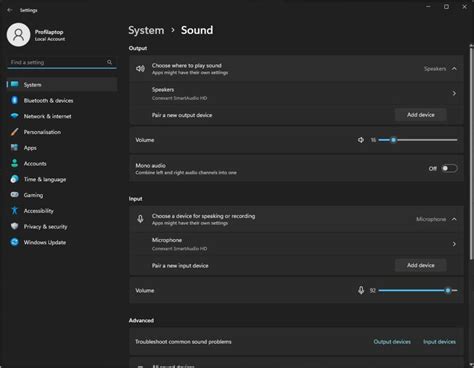Click the Accessibility figure icon

coord(14,210)
